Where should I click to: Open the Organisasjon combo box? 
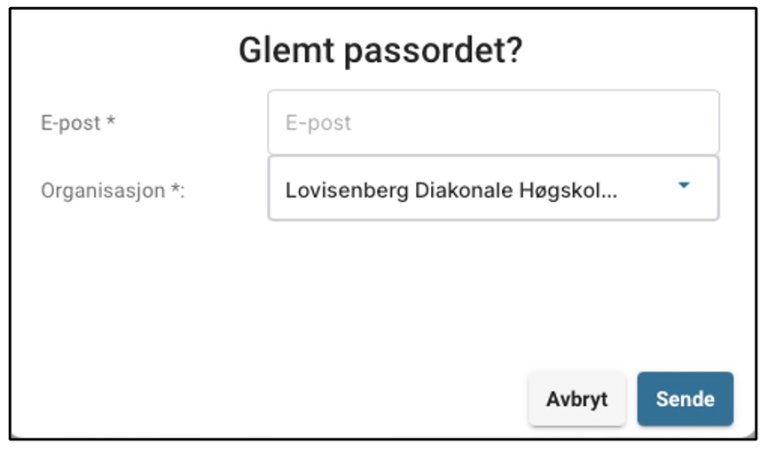[x=492, y=188]
